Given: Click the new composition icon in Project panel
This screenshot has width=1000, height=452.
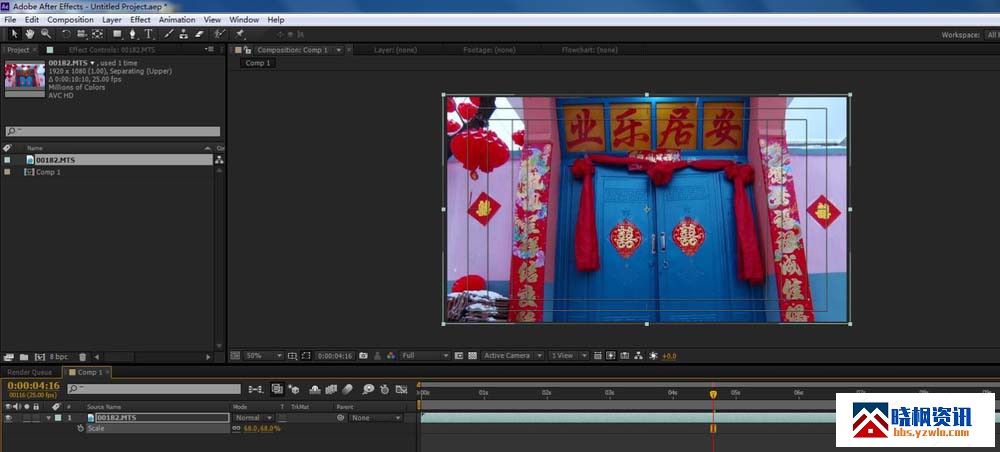Looking at the screenshot, I should pos(40,357).
